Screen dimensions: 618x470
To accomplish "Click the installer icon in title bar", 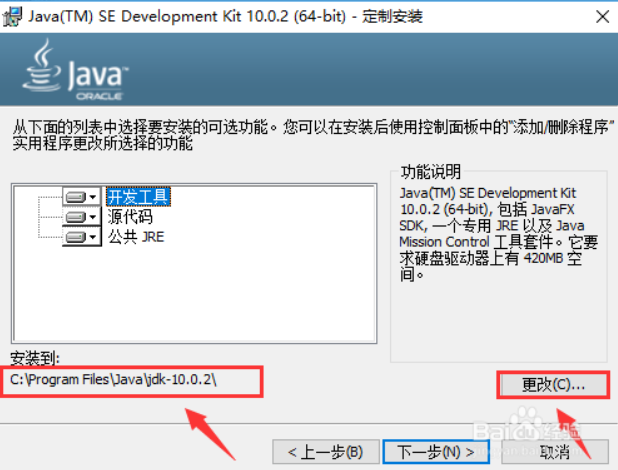I will (12, 17).
